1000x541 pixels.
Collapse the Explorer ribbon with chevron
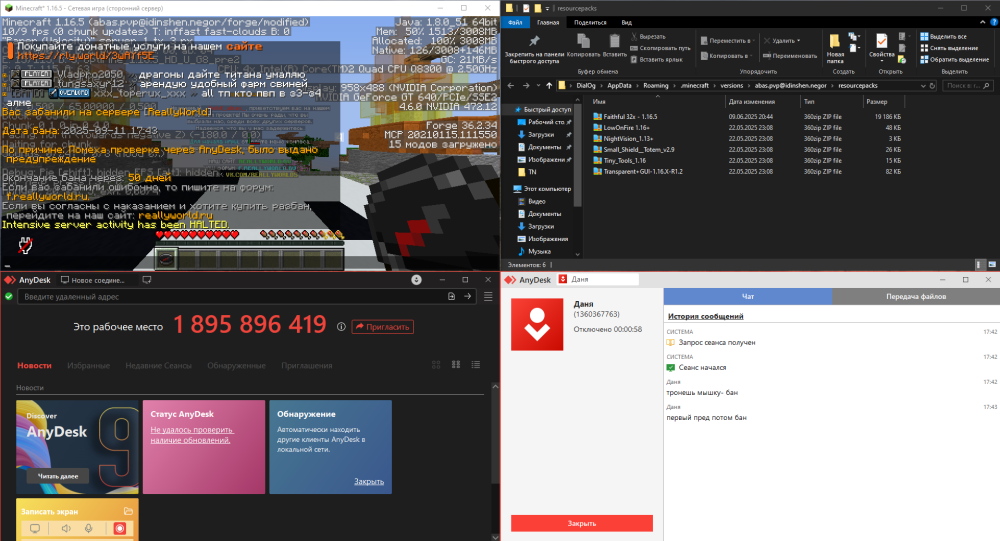click(983, 22)
